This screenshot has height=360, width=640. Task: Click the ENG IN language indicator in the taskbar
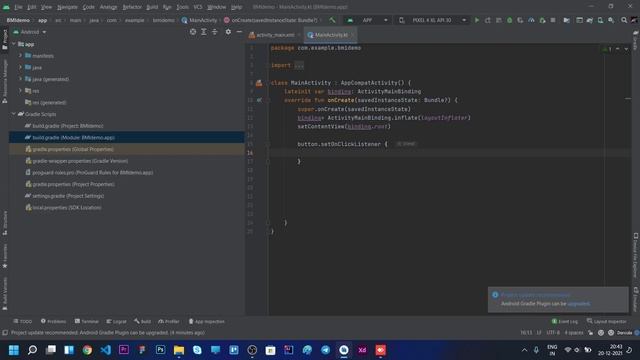point(552,350)
